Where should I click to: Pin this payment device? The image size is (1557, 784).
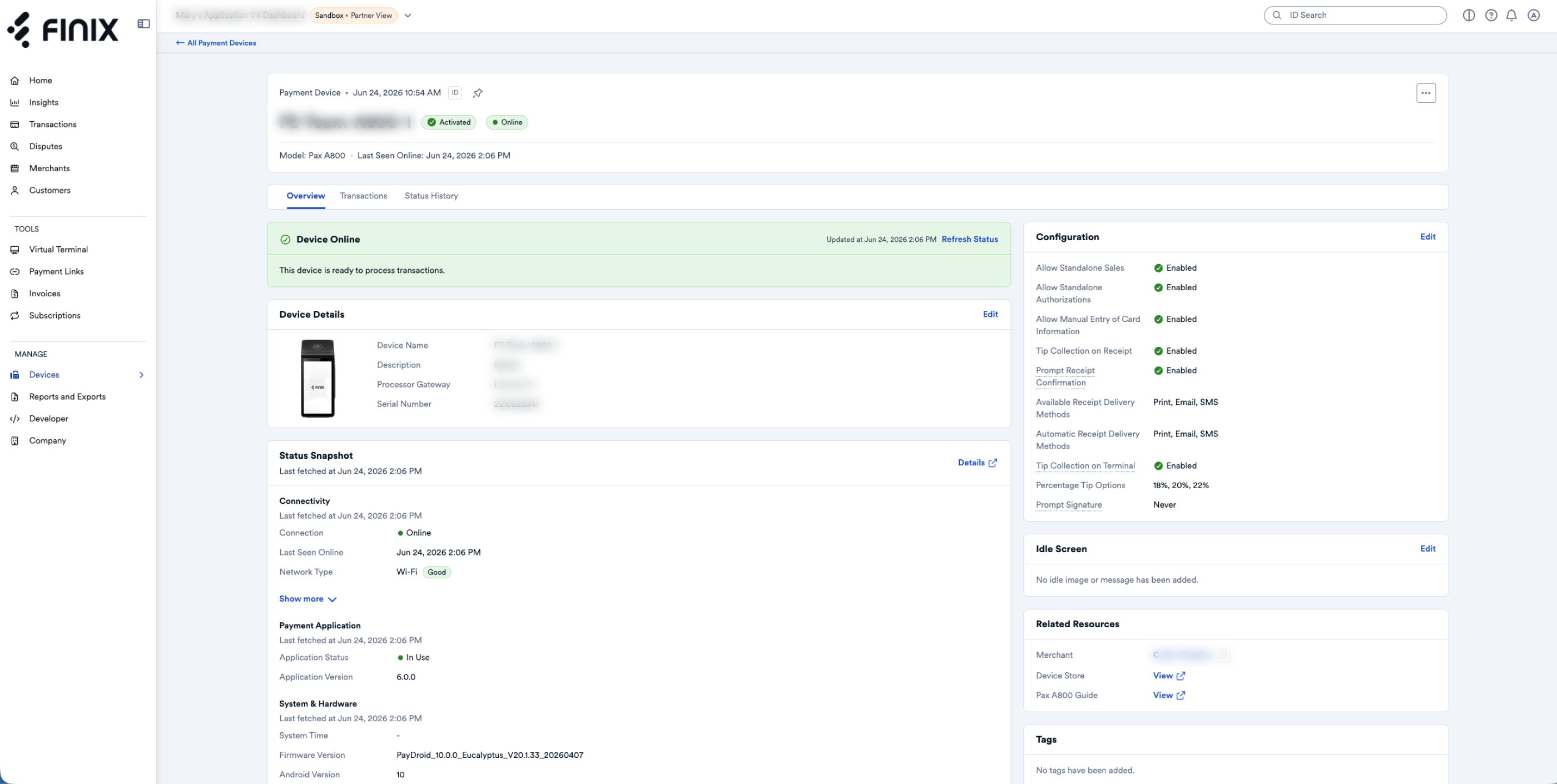478,92
